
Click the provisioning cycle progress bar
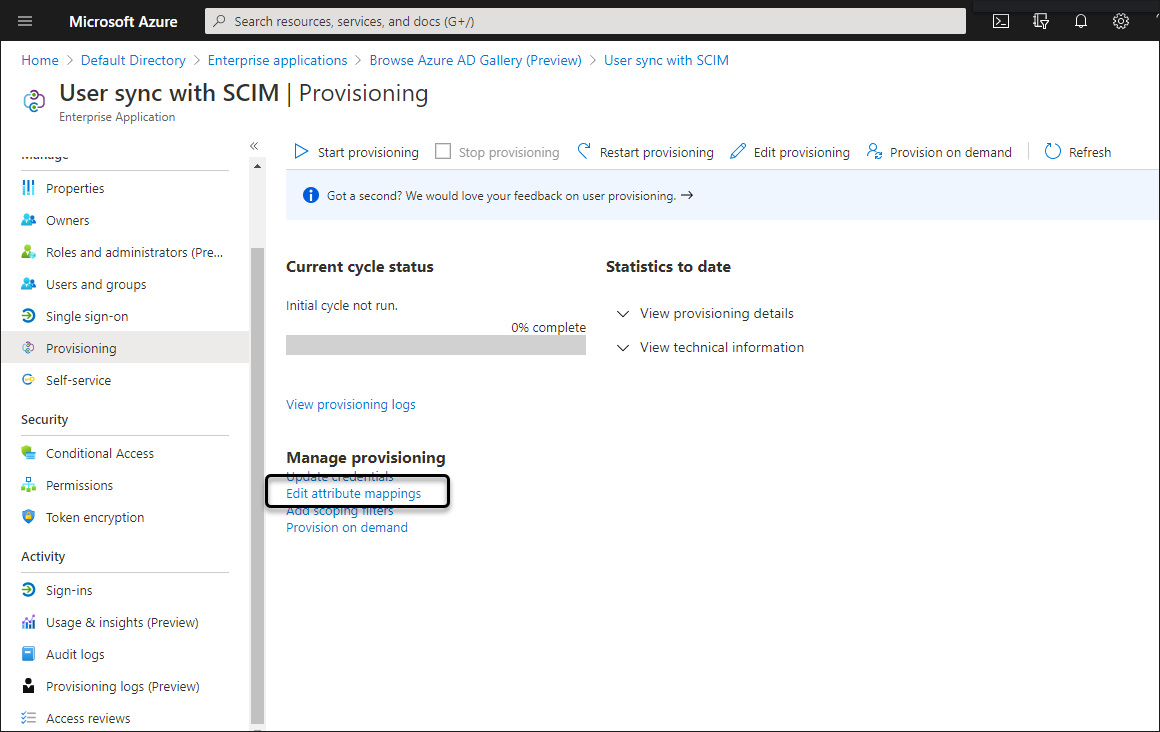436,345
